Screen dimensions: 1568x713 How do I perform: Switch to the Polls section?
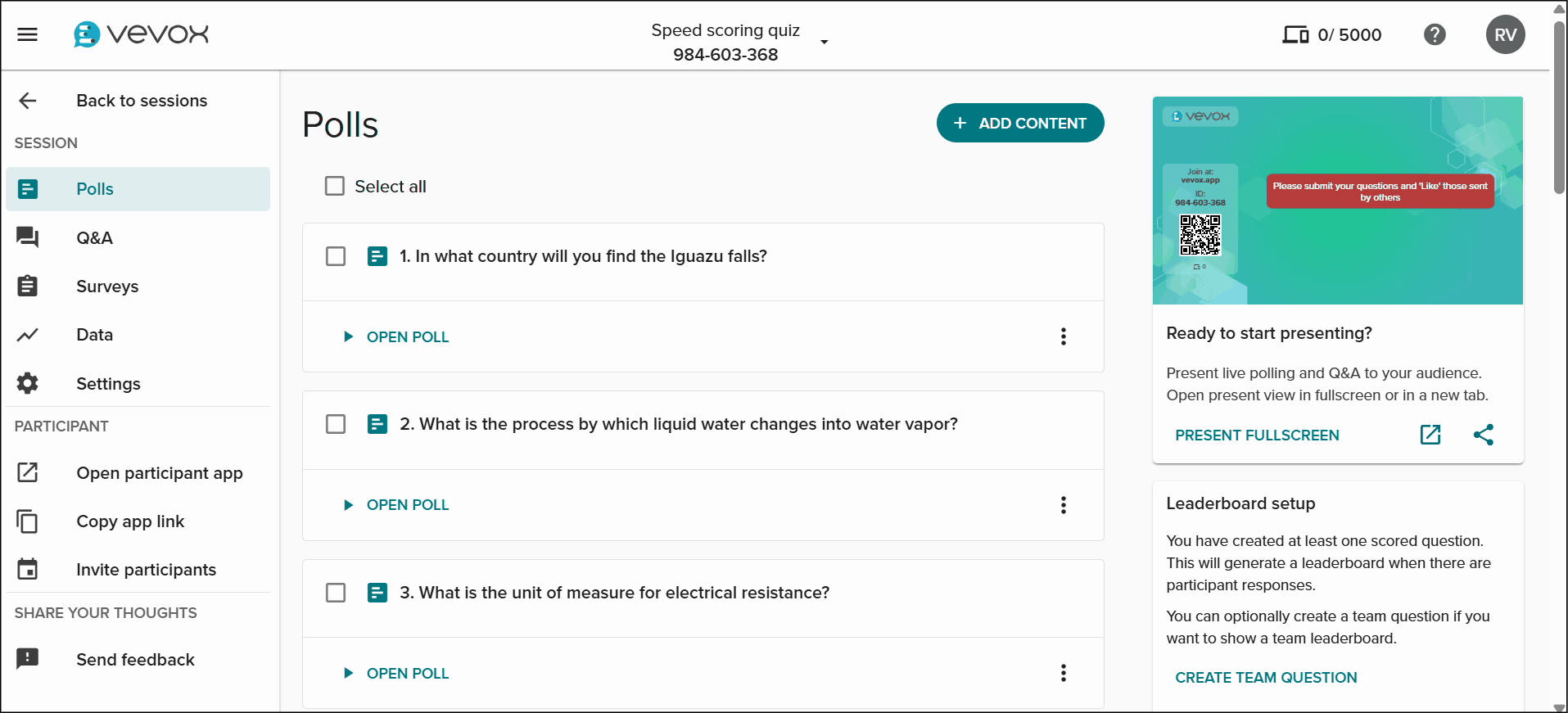pyautogui.click(x=95, y=189)
